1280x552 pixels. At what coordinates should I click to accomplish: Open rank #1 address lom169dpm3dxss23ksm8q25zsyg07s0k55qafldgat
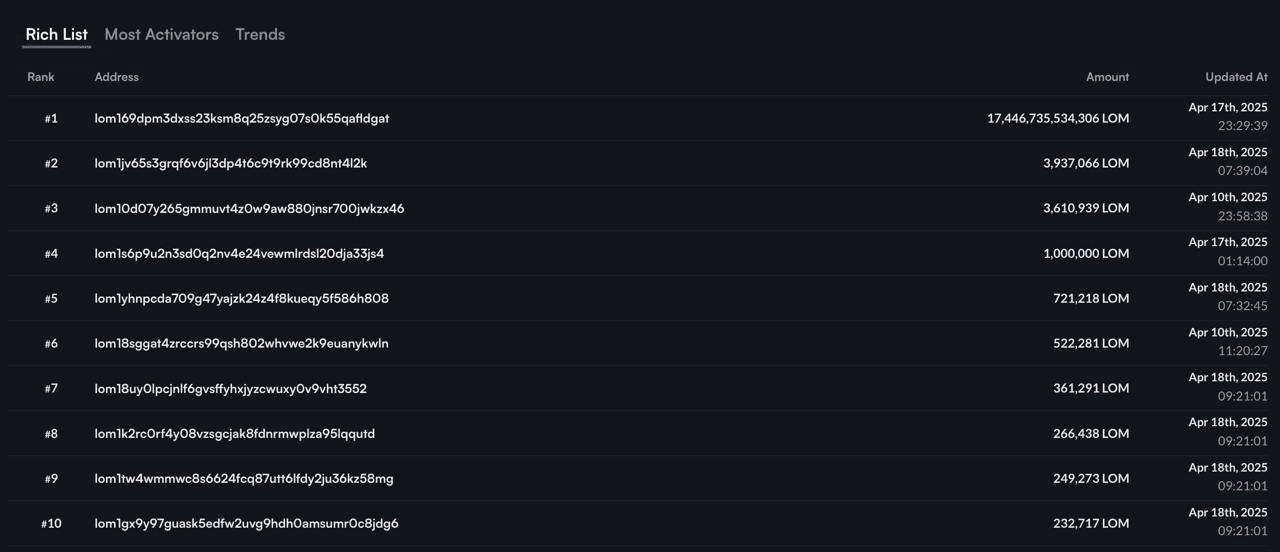242,118
